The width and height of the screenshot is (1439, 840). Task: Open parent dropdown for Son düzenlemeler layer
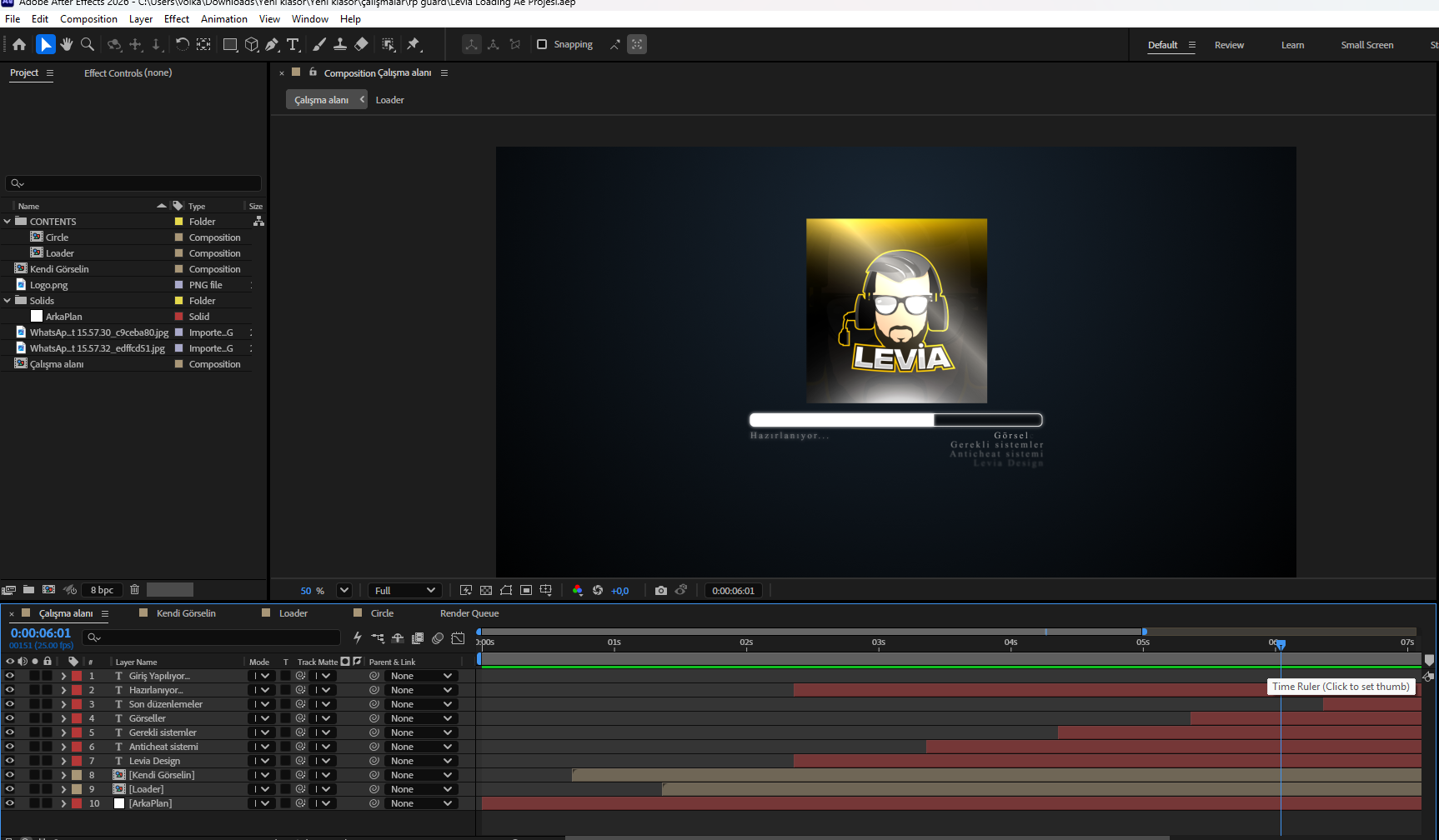point(422,704)
